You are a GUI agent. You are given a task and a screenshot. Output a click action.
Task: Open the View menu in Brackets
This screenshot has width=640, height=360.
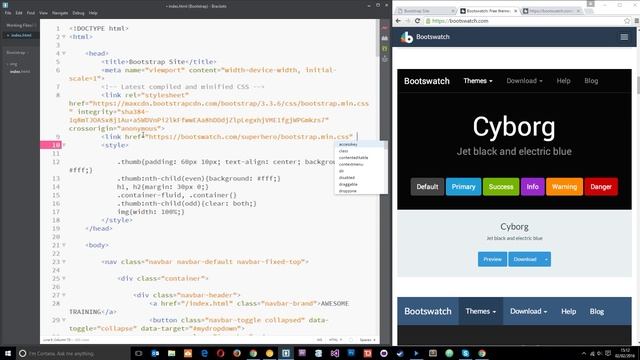click(43, 13)
